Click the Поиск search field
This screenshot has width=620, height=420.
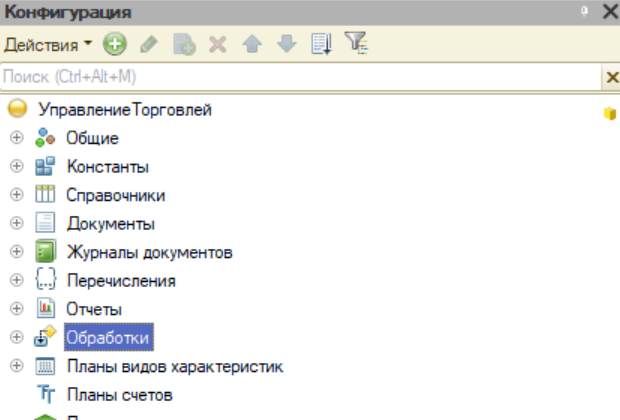point(301,77)
